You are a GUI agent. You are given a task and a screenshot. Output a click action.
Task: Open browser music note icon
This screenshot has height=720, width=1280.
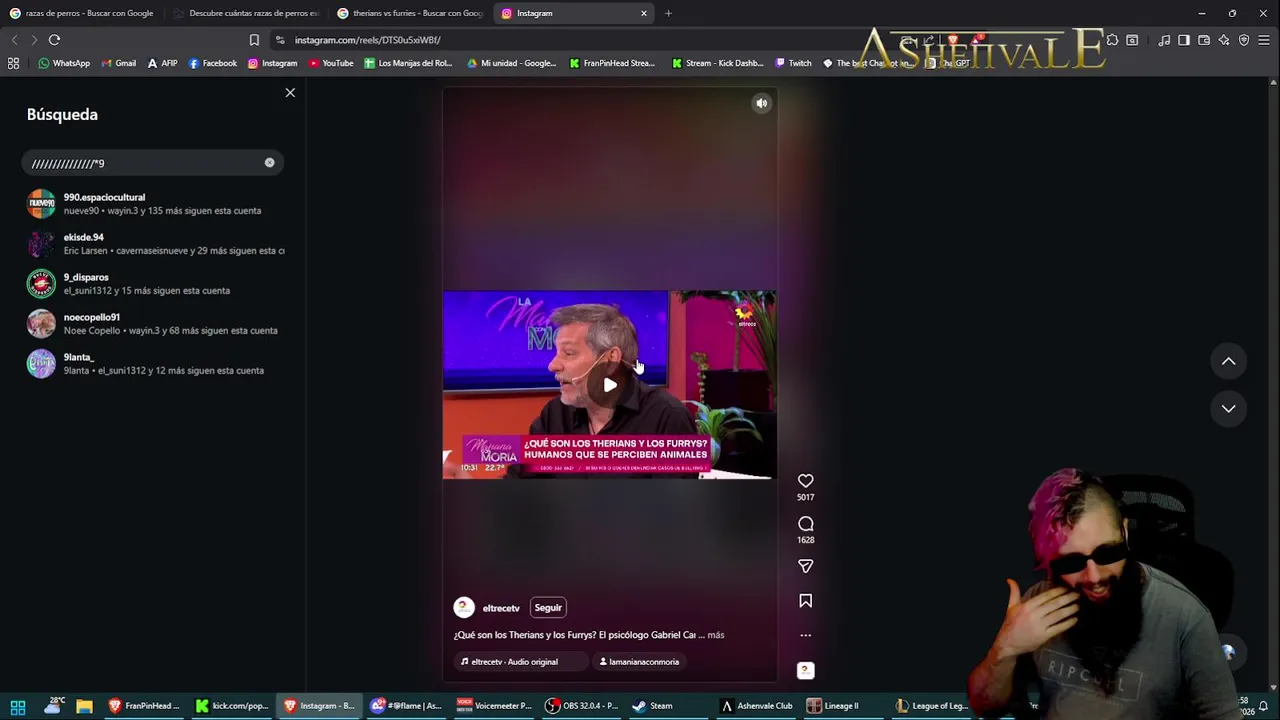coord(1164,40)
